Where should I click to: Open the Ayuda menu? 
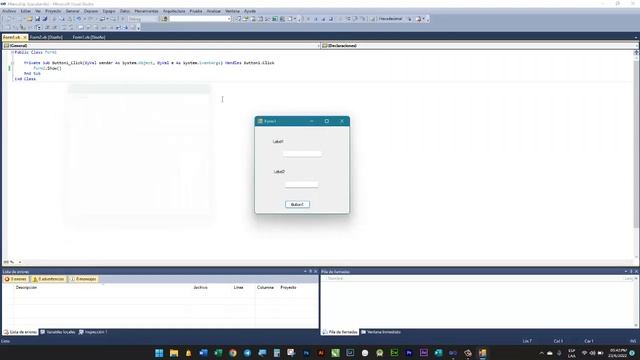pos(250,11)
